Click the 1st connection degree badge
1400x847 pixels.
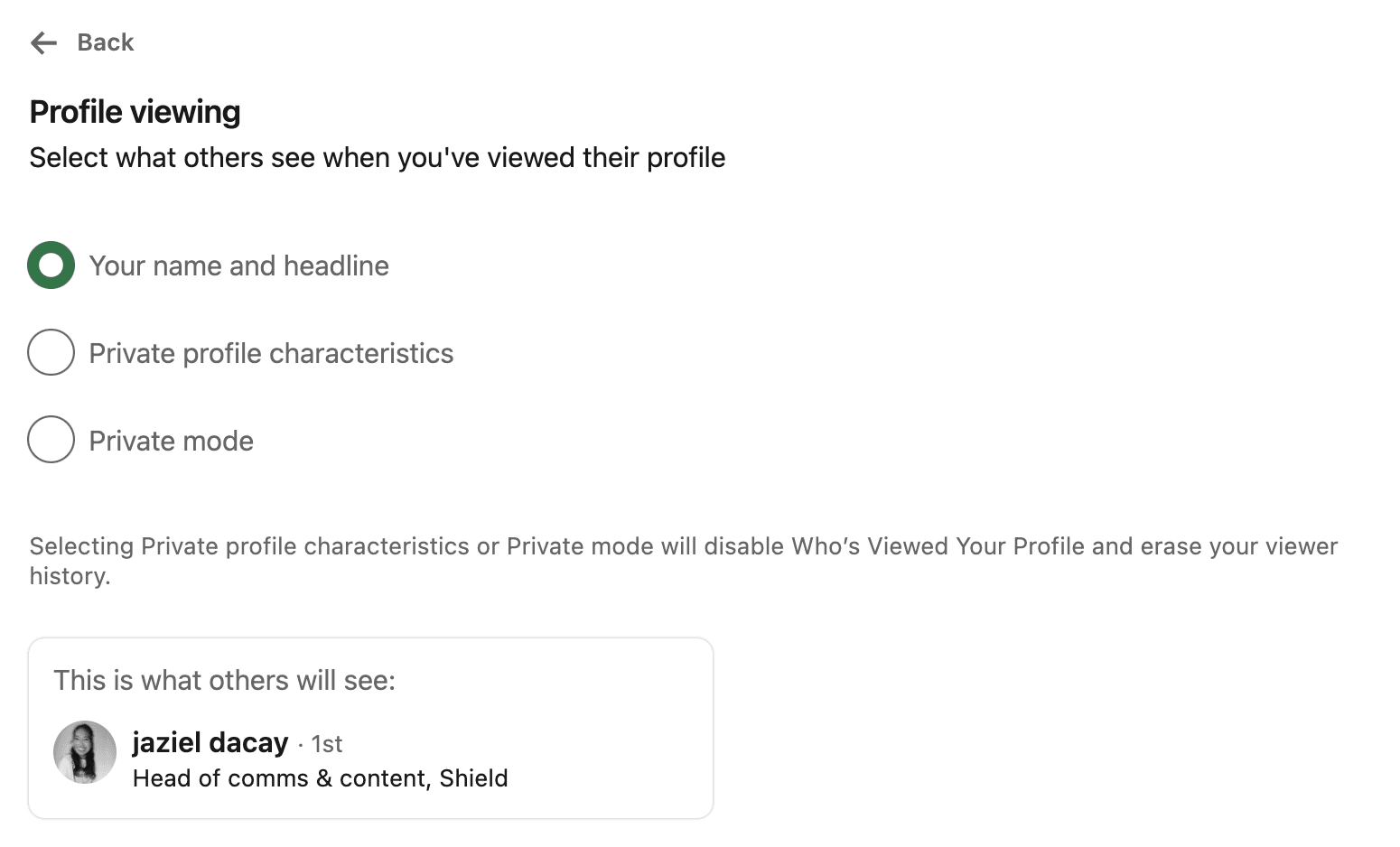point(326,744)
